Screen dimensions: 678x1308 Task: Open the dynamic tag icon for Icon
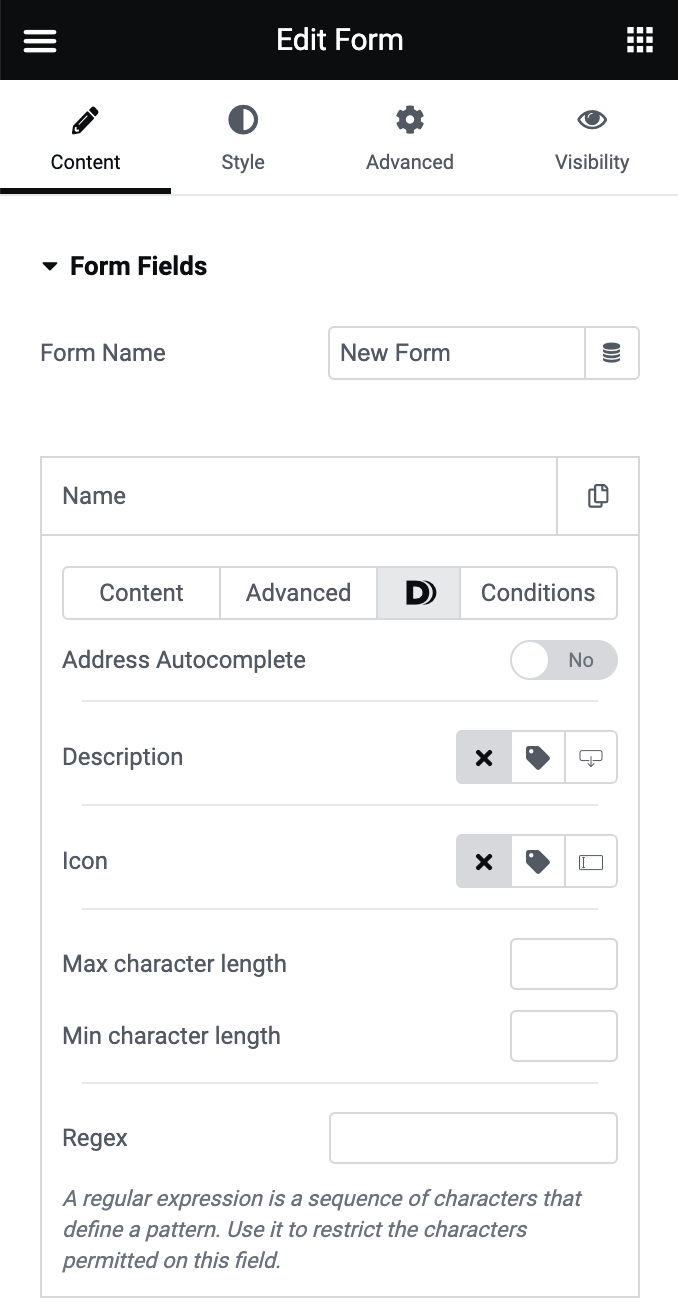click(537, 861)
